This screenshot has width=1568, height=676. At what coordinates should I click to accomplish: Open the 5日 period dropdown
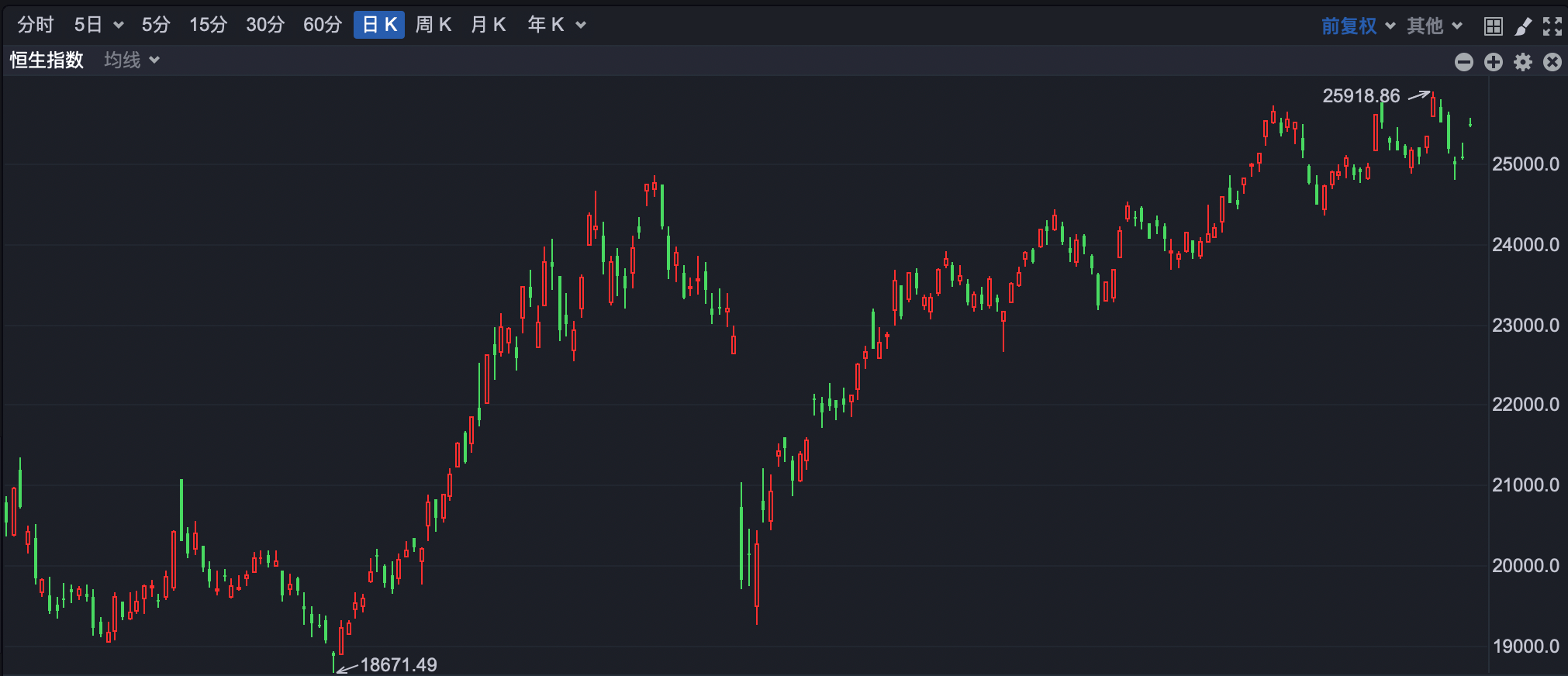coord(98,25)
